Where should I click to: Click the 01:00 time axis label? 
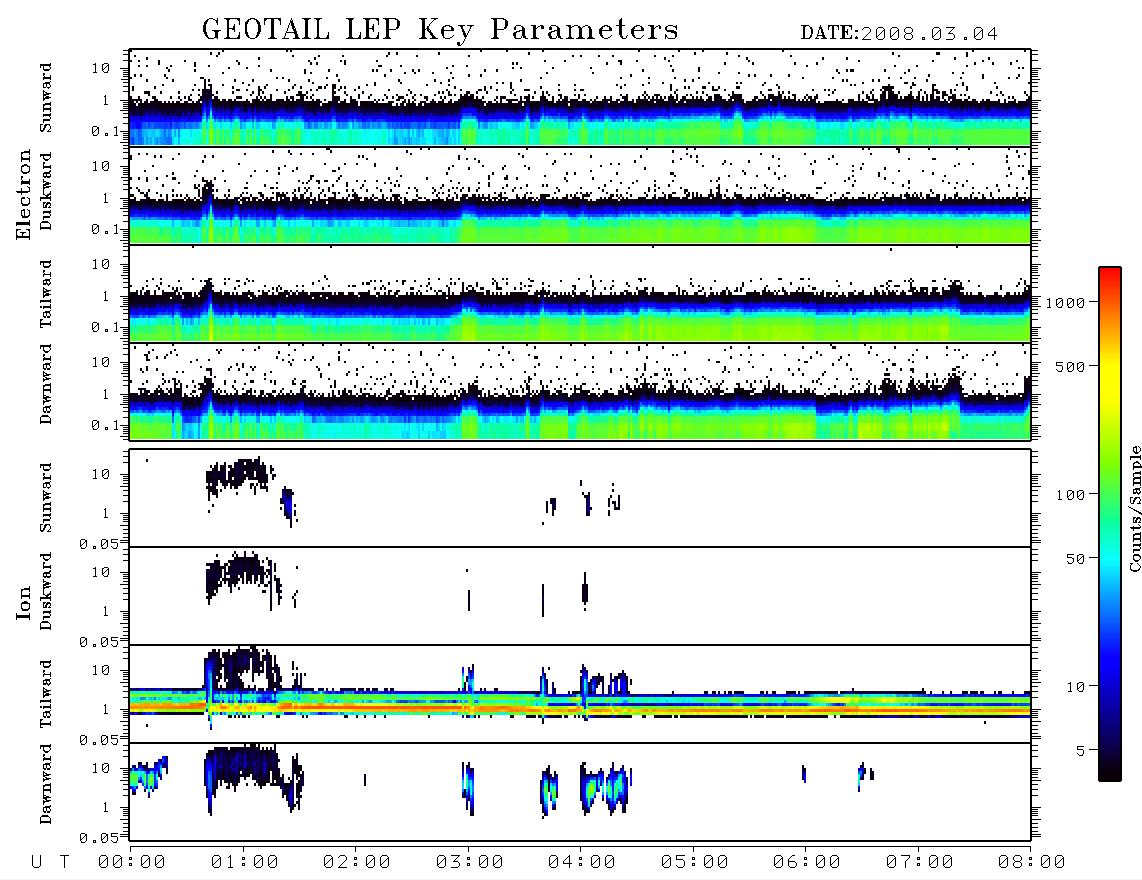[244, 862]
